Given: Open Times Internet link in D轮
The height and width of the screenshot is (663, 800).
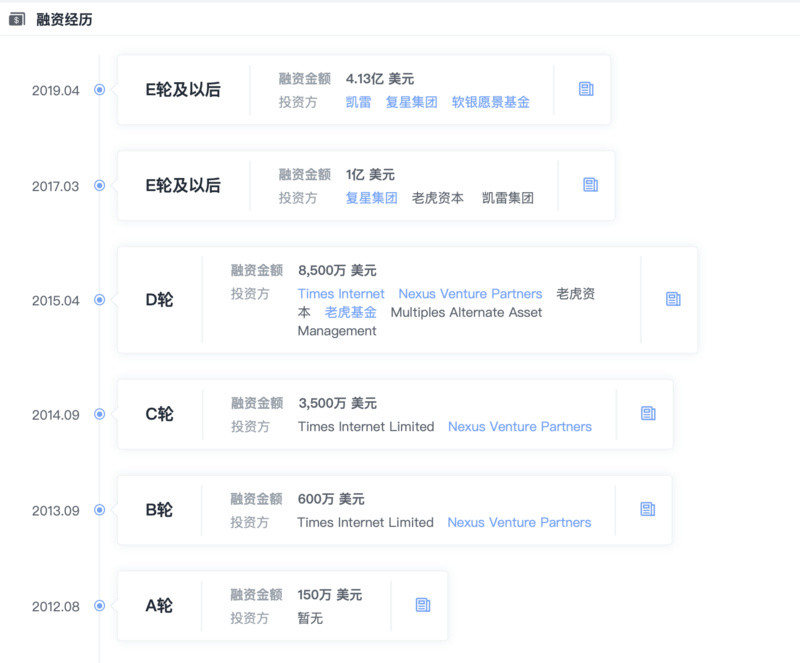Looking at the screenshot, I should coord(341,294).
